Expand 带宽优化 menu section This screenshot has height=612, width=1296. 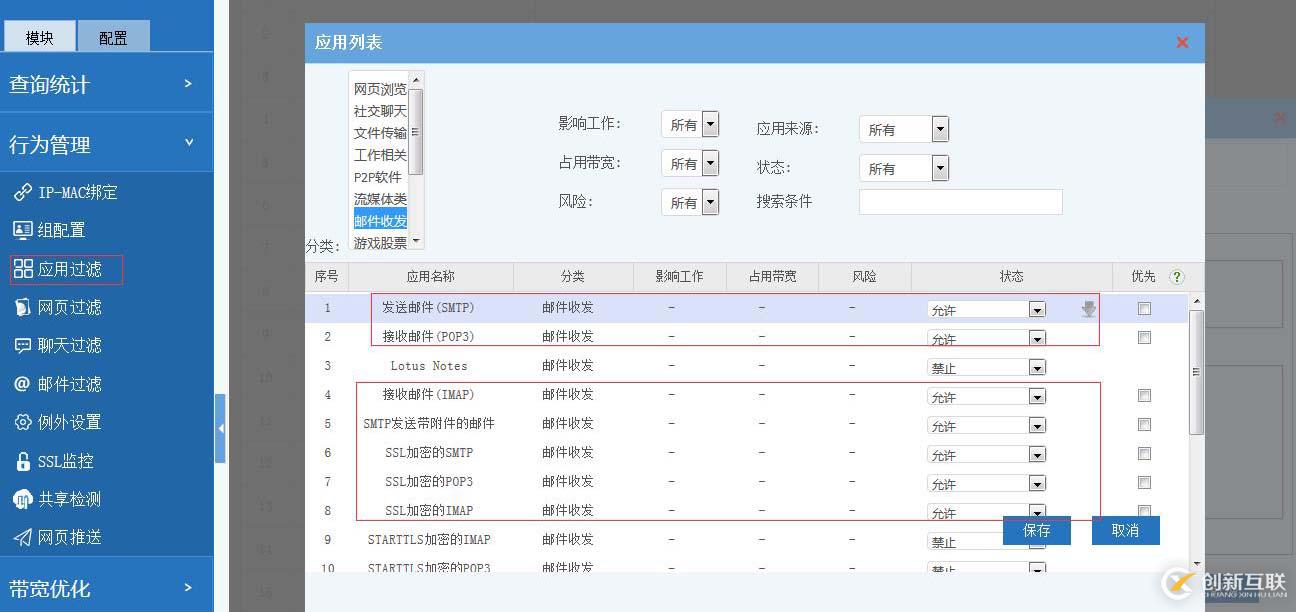(106, 587)
